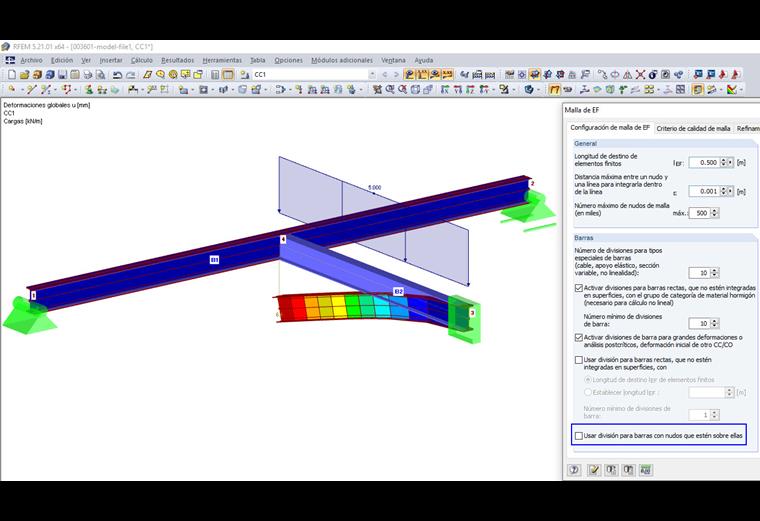Click the green segment of deformation color plot
The image size is (760, 521).
pyautogui.click(x=353, y=306)
